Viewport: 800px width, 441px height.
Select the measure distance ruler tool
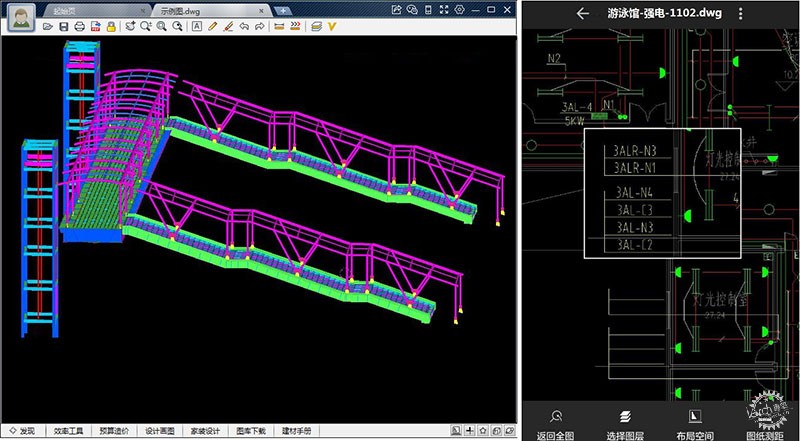pyautogui.click(x=279, y=27)
